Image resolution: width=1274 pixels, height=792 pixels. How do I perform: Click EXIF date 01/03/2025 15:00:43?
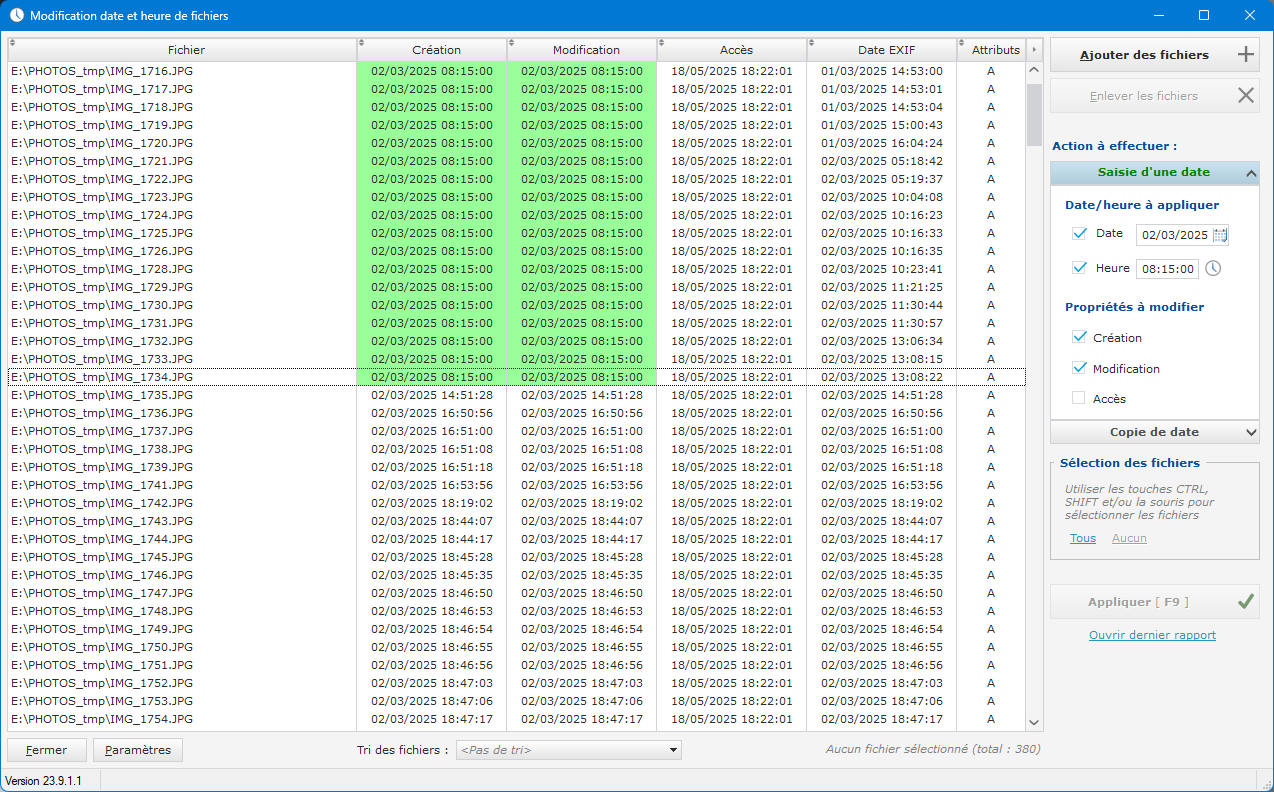tap(882, 125)
